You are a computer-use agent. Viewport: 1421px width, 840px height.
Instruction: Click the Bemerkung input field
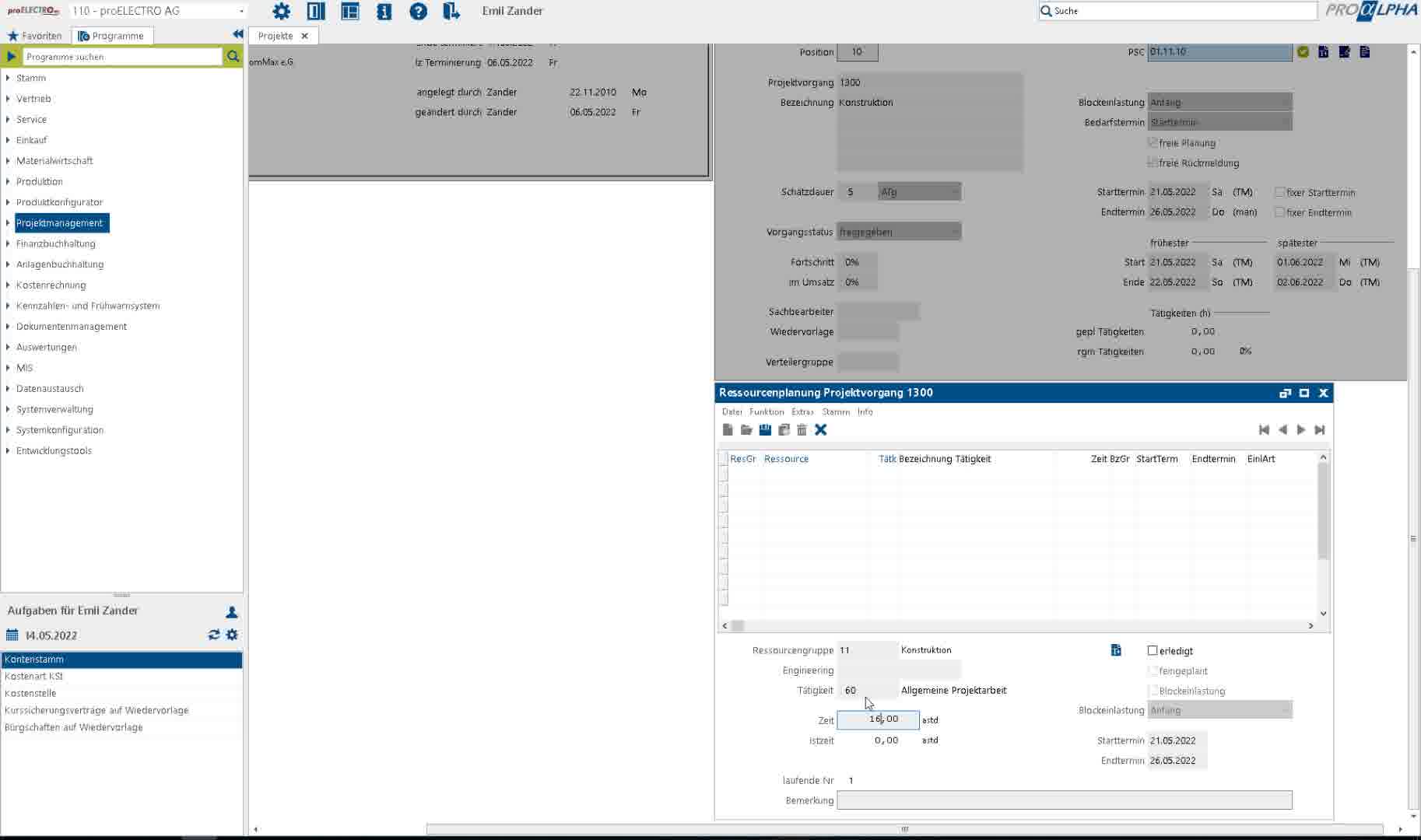[x=1064, y=800]
